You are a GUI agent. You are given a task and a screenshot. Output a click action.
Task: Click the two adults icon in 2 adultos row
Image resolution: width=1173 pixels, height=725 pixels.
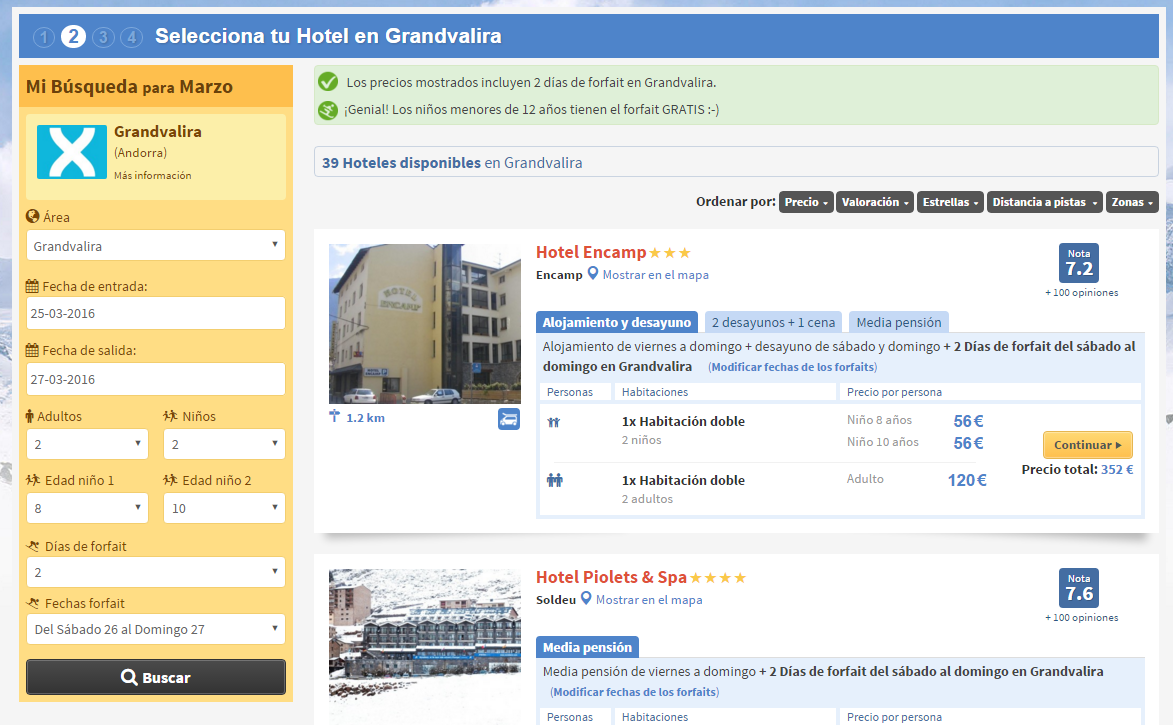tap(554, 480)
